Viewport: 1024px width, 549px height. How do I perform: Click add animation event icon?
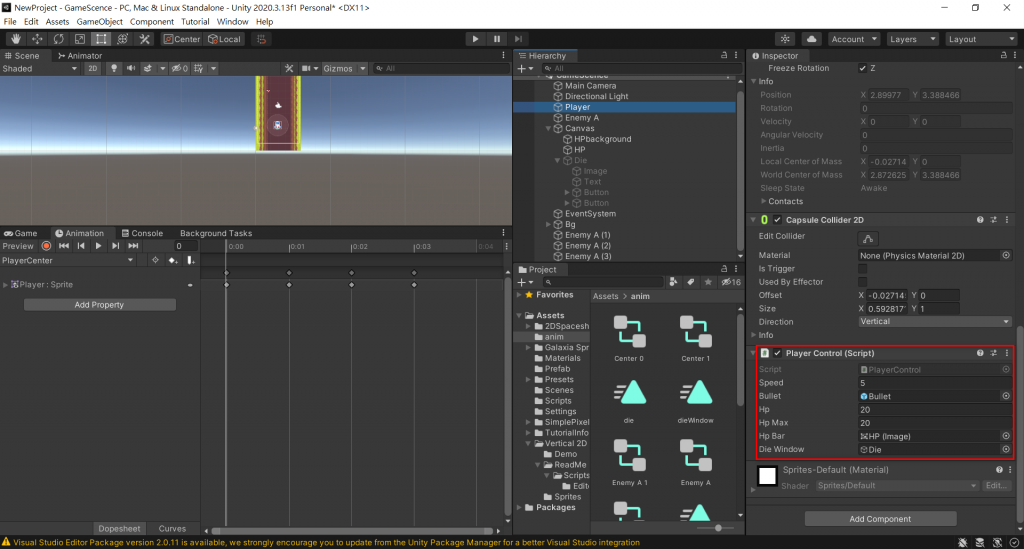[190, 260]
